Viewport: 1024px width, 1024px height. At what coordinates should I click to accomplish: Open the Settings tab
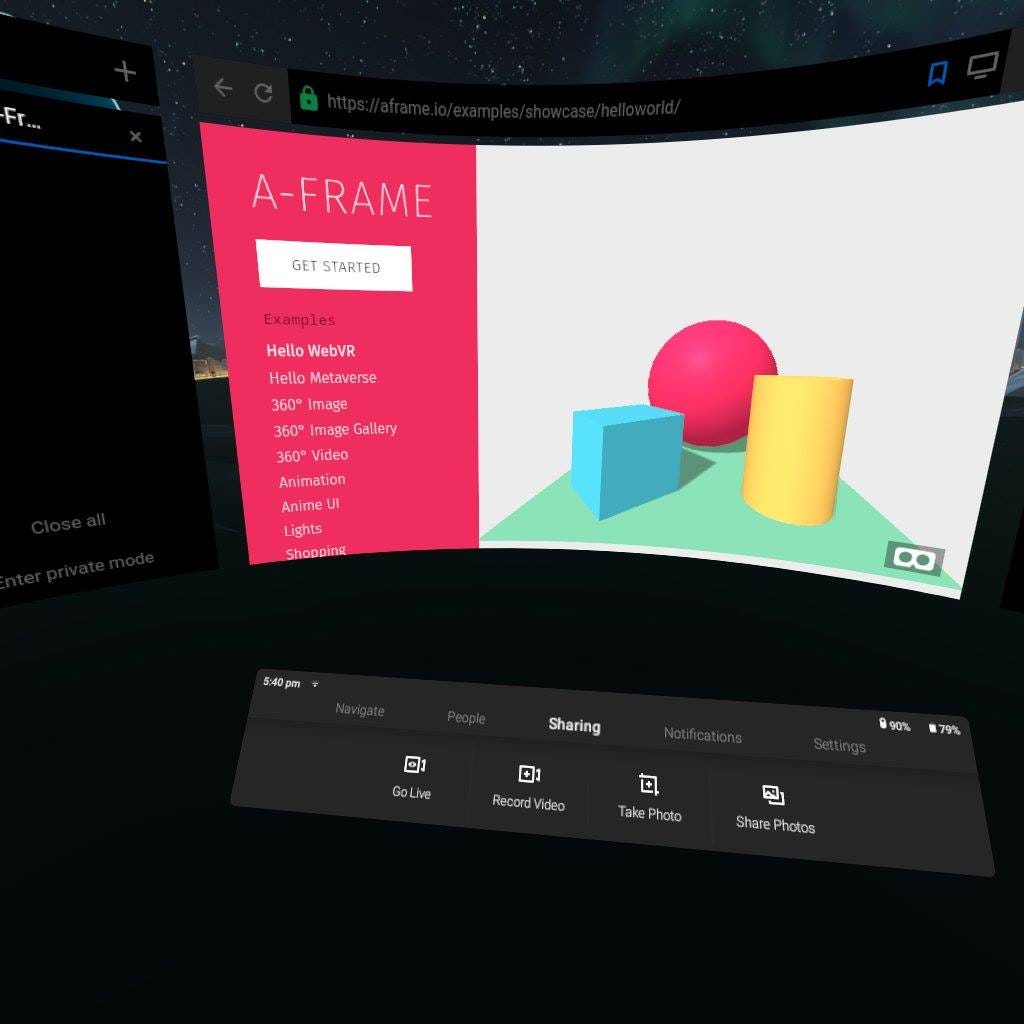coord(840,744)
